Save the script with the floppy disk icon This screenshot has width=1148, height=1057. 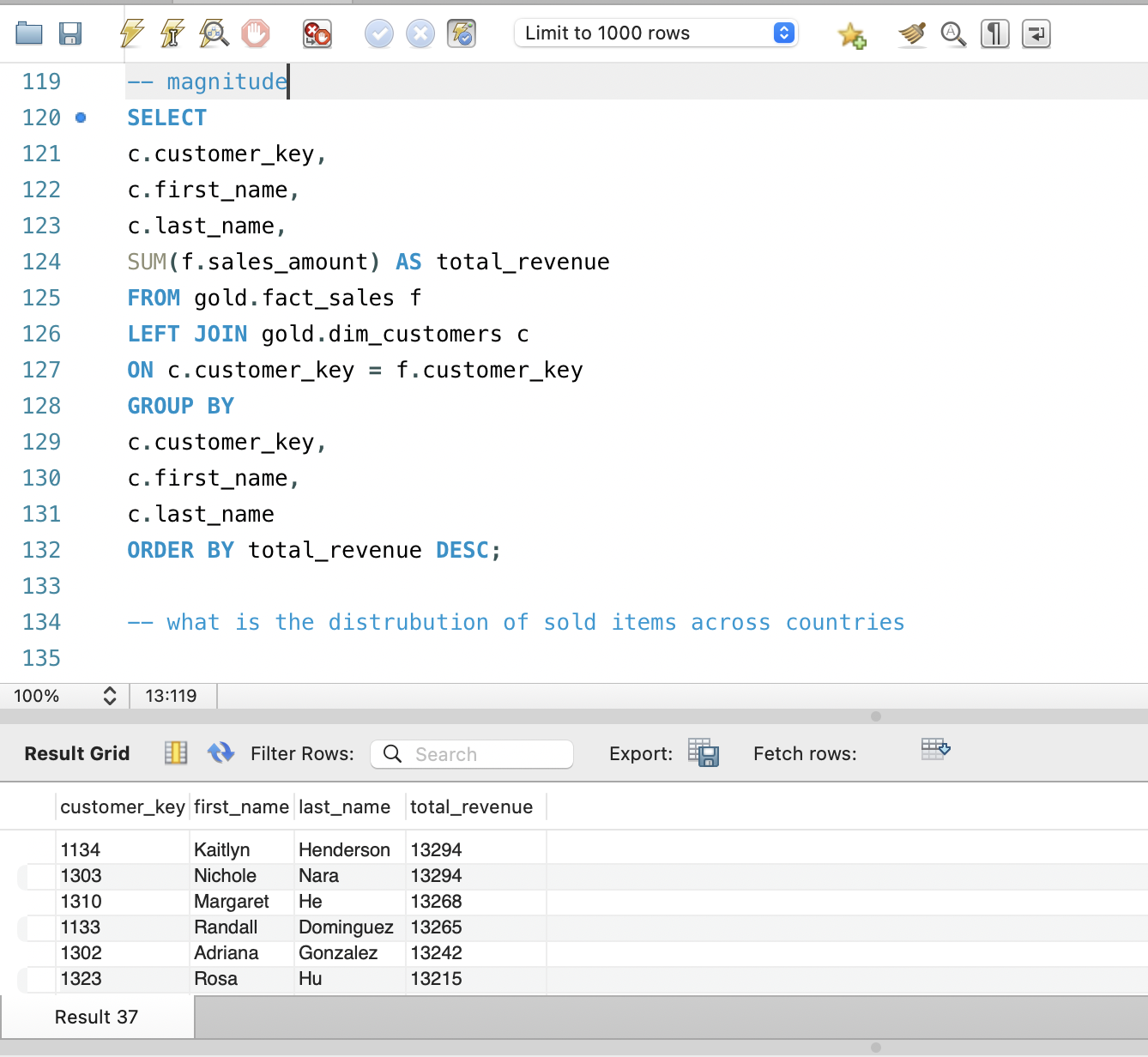(70, 34)
